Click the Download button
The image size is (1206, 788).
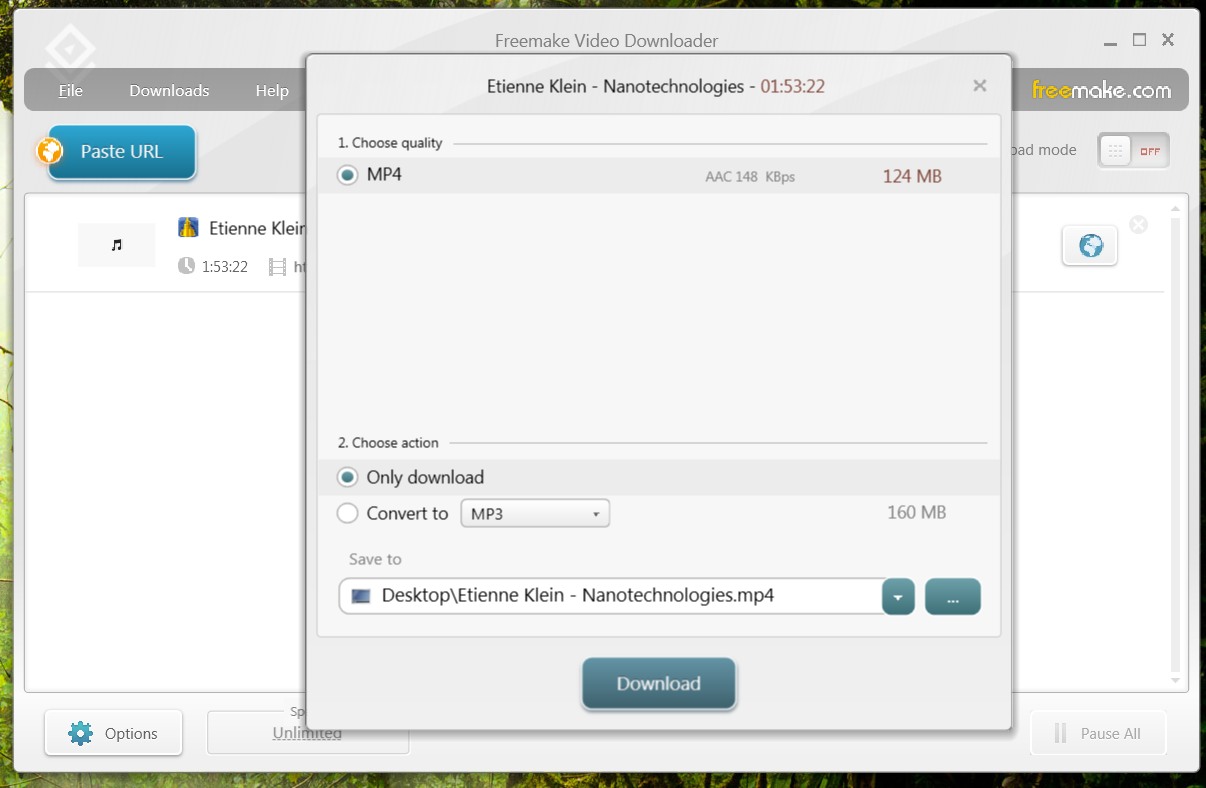pyautogui.click(x=659, y=684)
